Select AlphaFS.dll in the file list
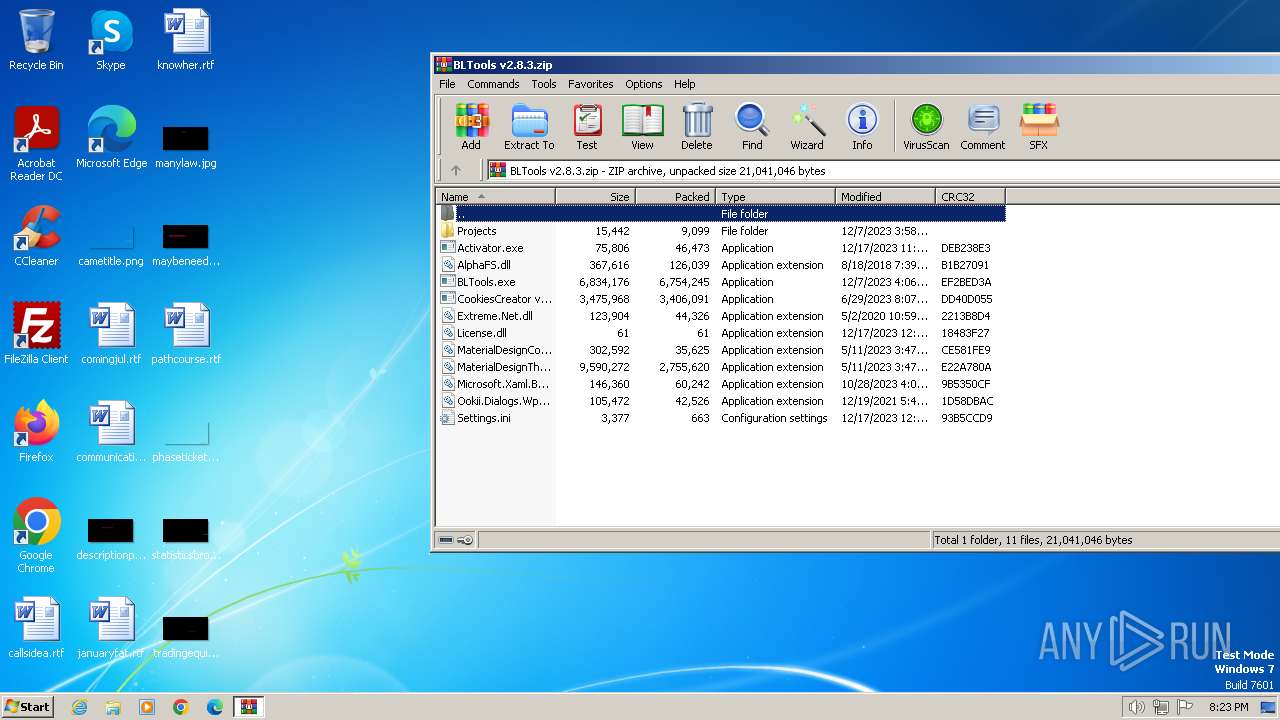 (x=720, y=265)
